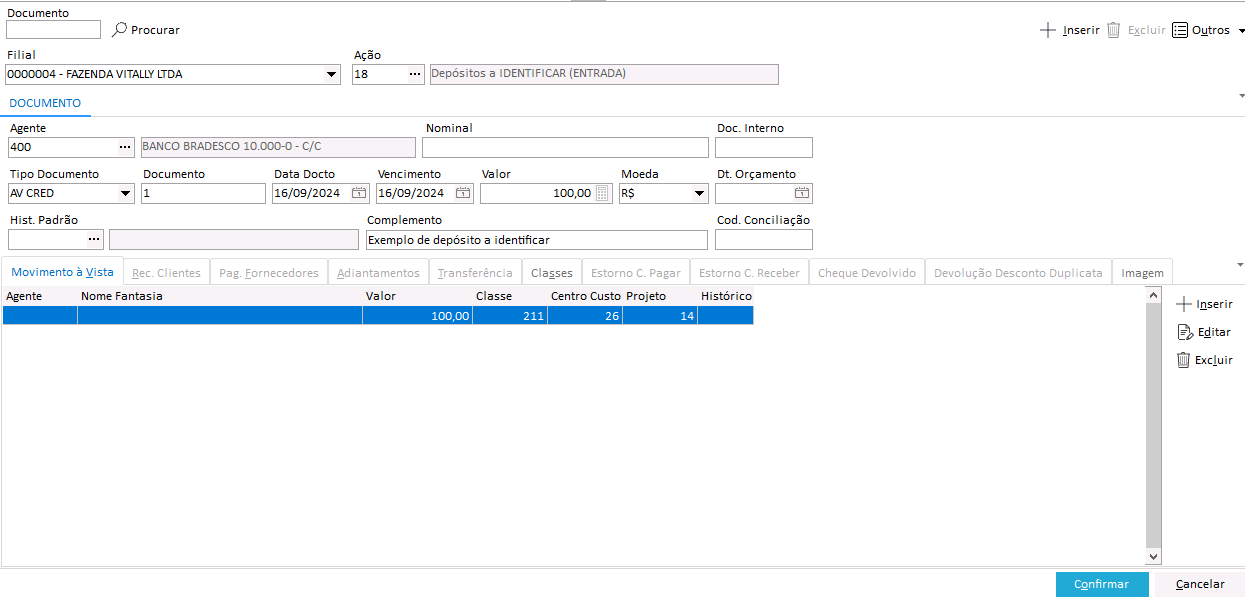Open the Vencimento calendar picker
1245x600 pixels.
click(463, 193)
